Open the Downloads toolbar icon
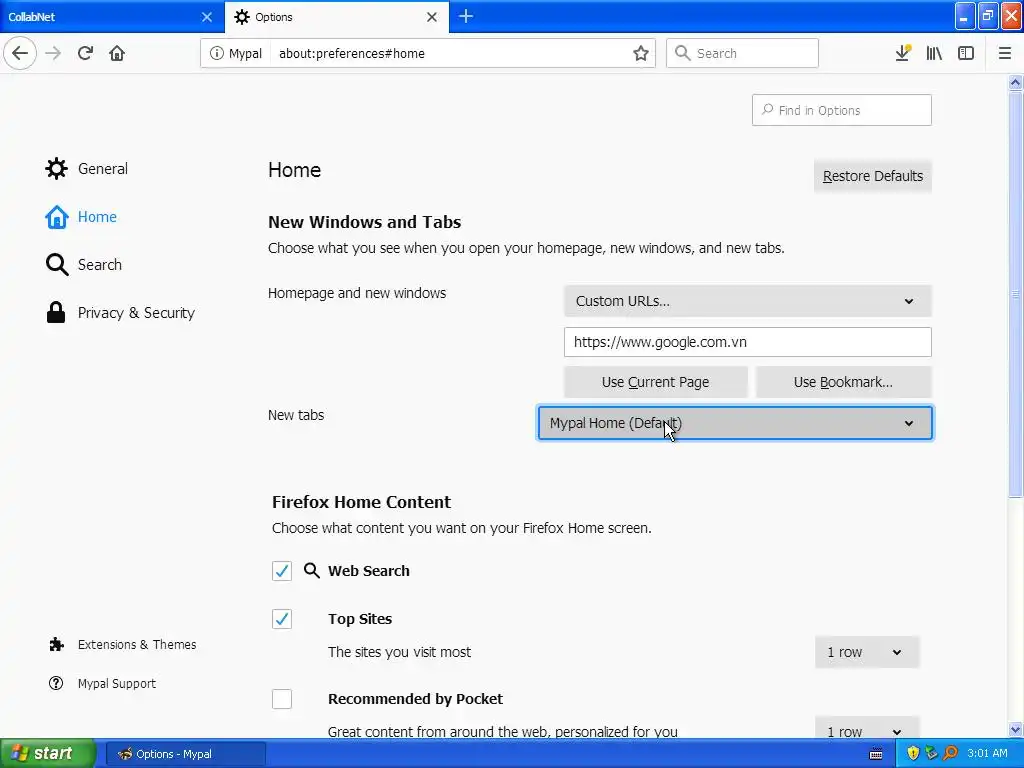 (903, 53)
